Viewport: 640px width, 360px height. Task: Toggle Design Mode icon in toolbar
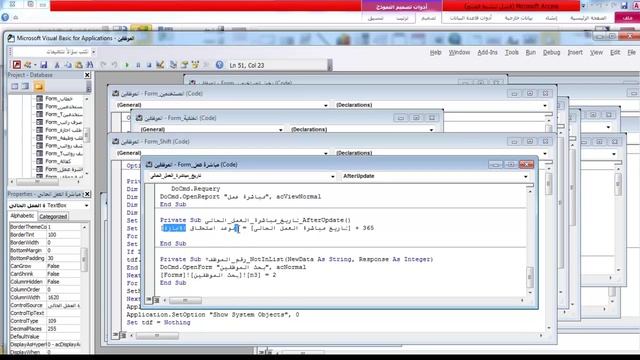tap(160, 65)
